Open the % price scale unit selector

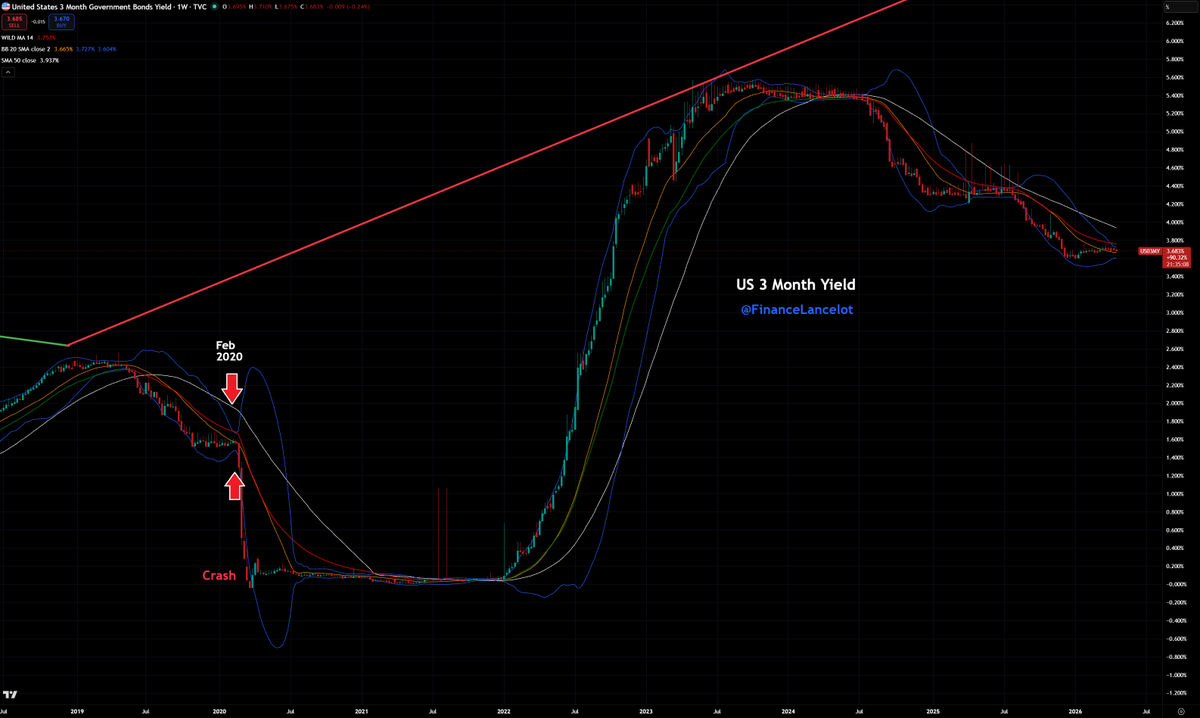(1181, 8)
